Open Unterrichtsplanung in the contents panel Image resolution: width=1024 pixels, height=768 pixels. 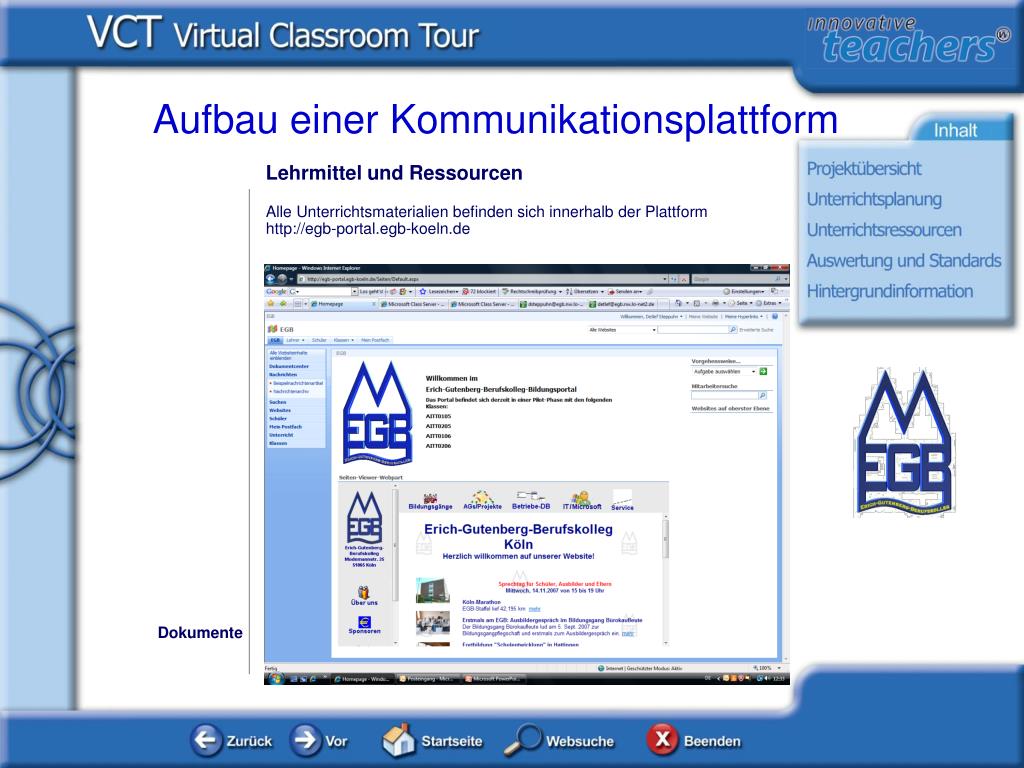(x=874, y=199)
